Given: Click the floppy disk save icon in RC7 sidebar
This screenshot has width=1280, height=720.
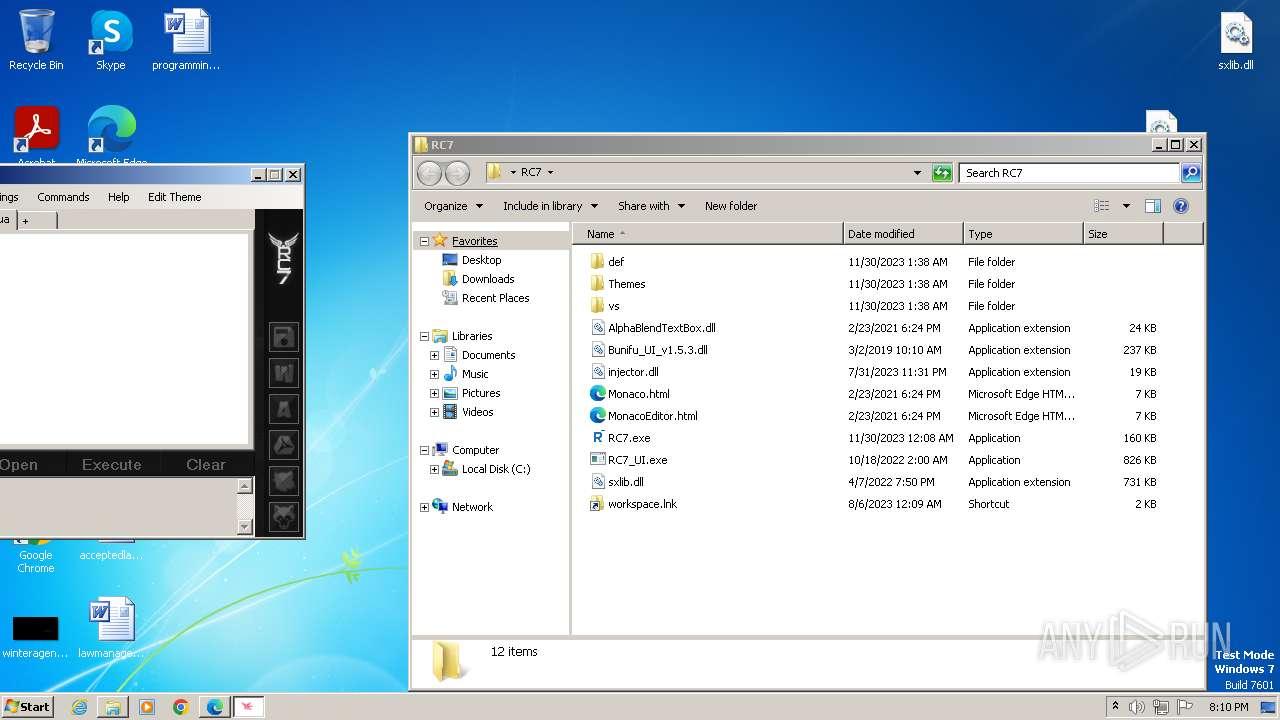Looking at the screenshot, I should coord(284,337).
